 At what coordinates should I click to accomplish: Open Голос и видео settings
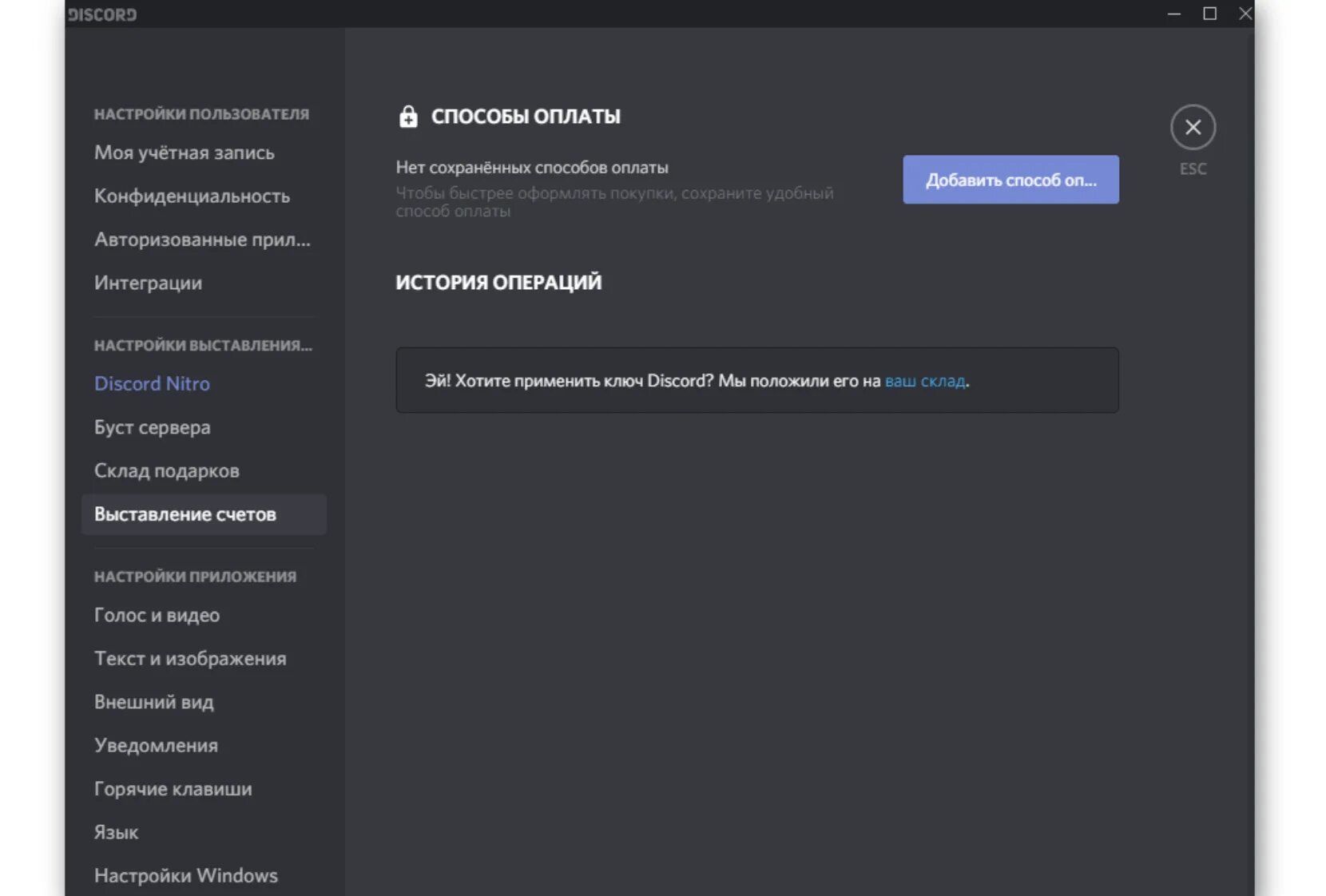point(157,616)
